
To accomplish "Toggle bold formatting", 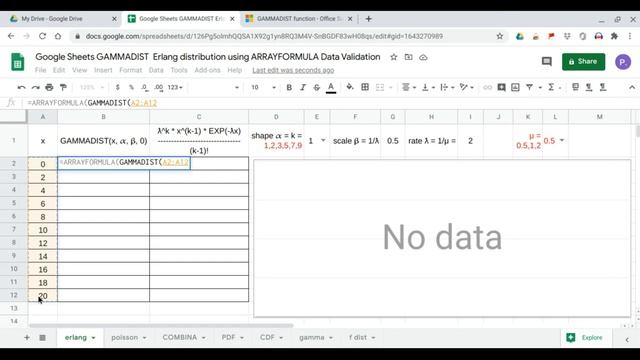I will click(289, 87).
